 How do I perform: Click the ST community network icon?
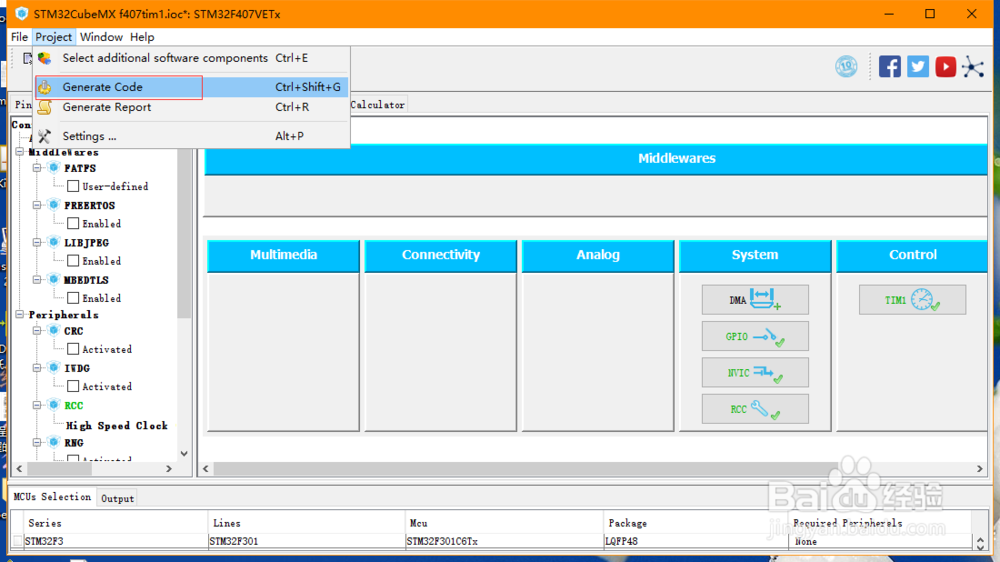click(973, 66)
